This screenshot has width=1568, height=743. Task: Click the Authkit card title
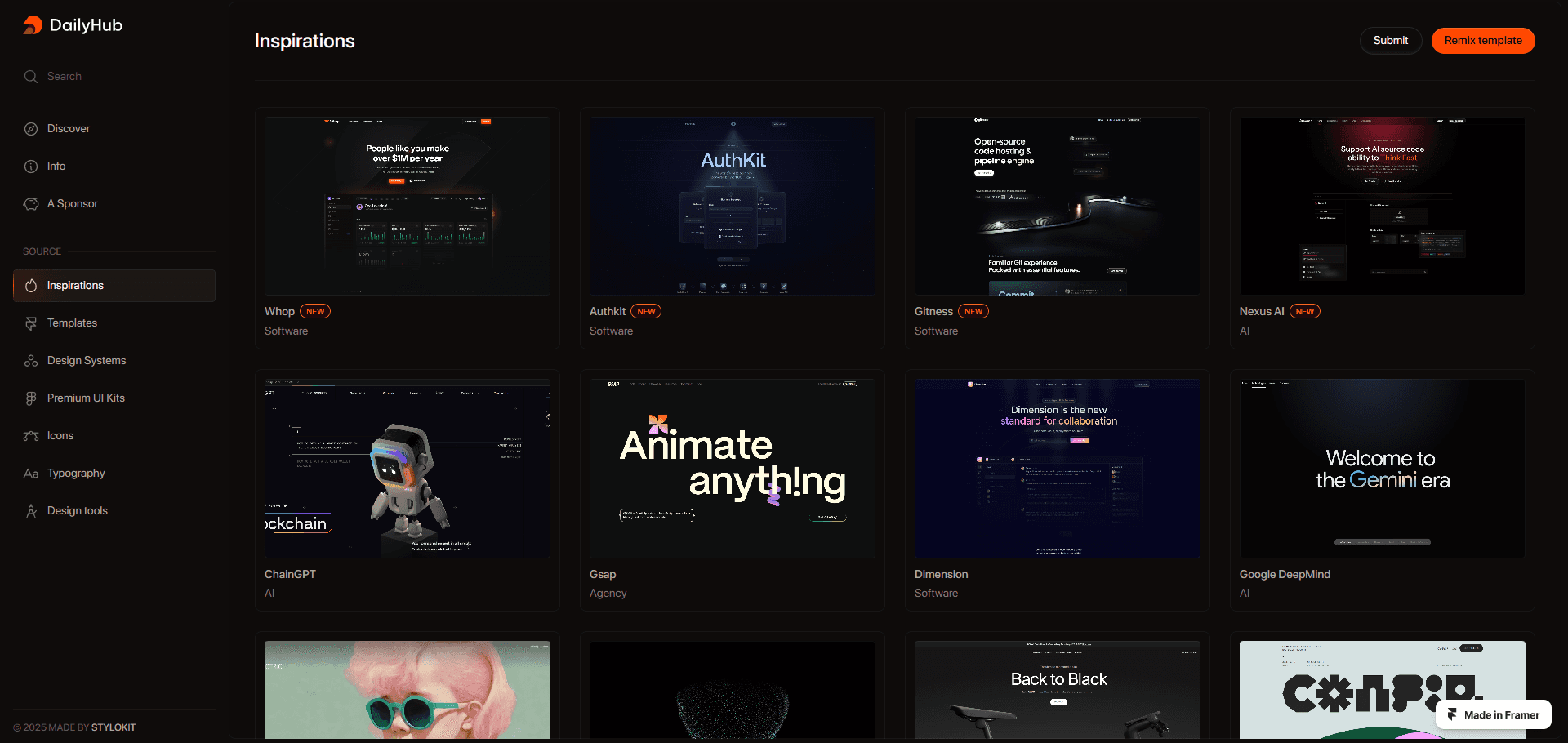click(x=608, y=312)
